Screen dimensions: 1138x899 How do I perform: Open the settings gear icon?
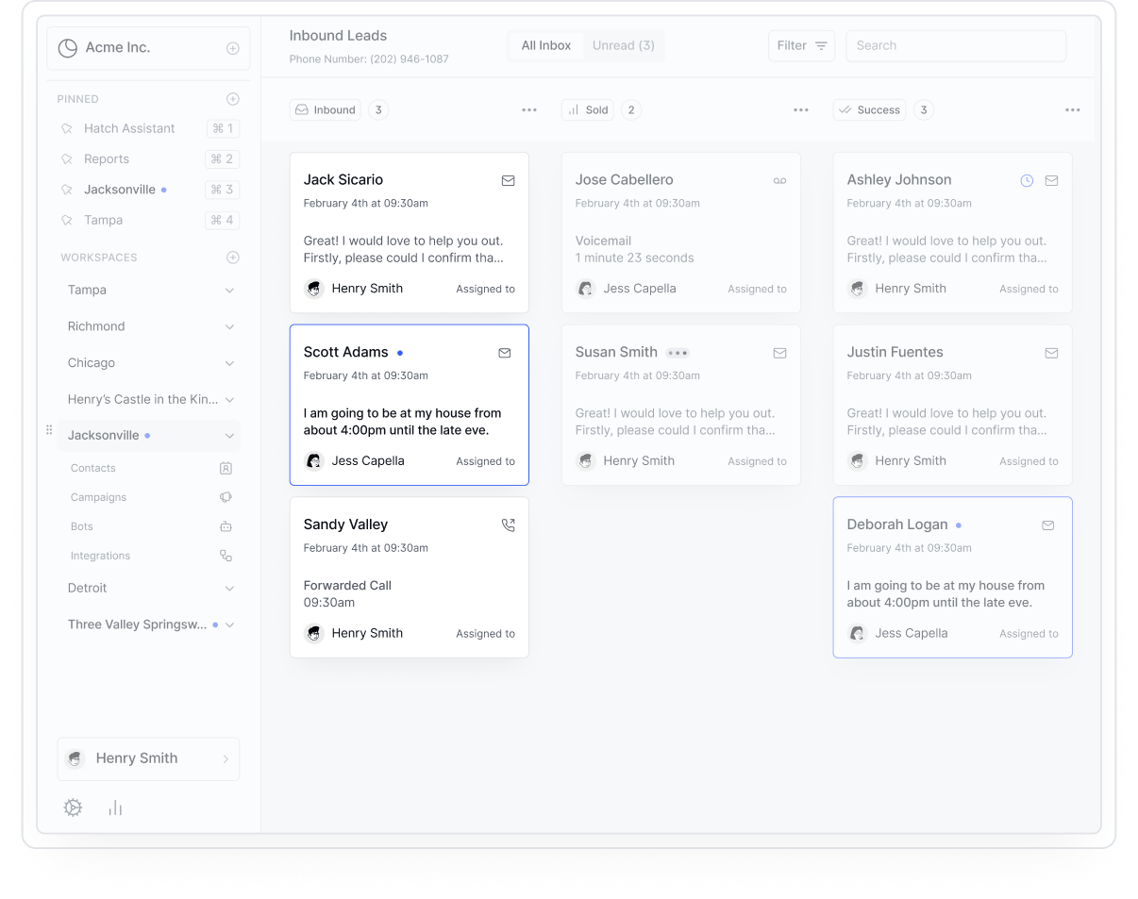pyautogui.click(x=72, y=807)
